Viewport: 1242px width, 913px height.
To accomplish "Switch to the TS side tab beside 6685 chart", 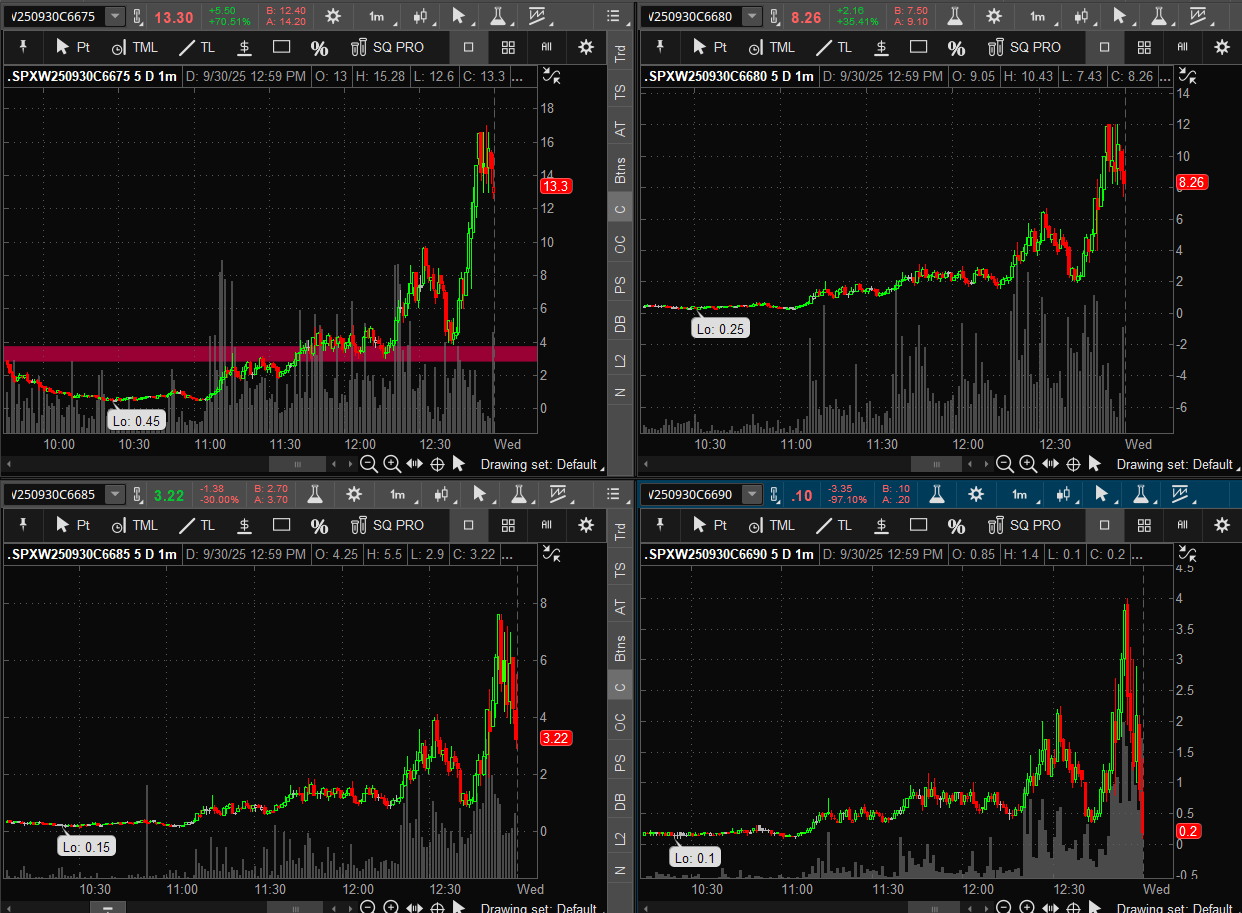I will coord(620,570).
